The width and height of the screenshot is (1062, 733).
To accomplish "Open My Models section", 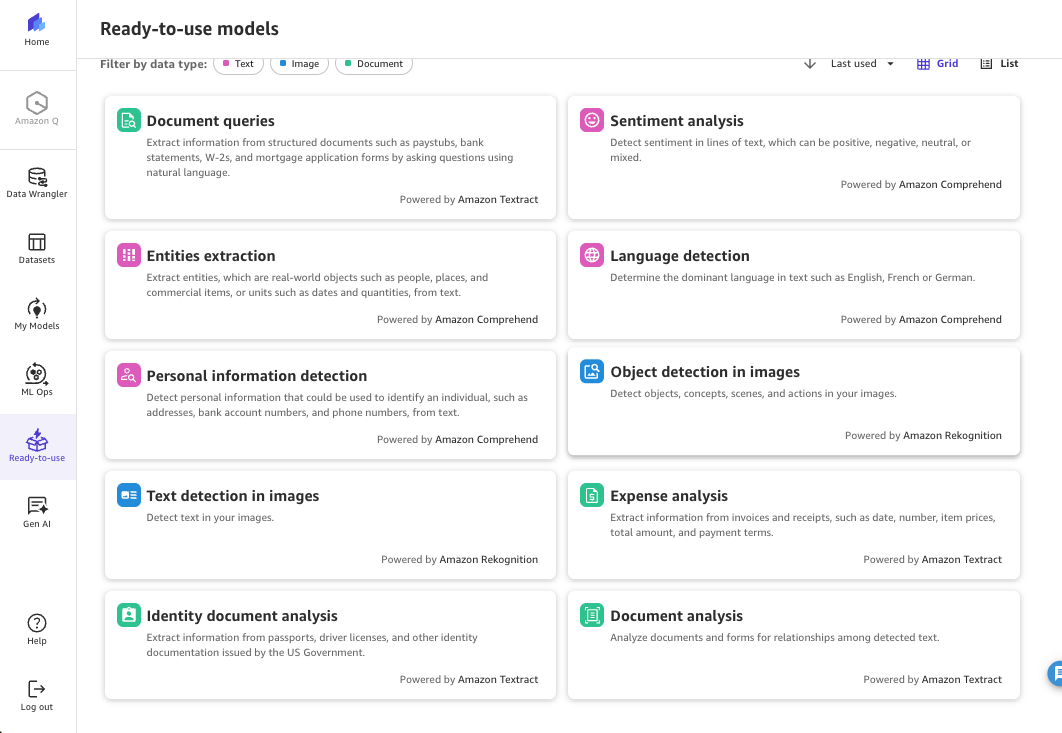I will 37,314.
